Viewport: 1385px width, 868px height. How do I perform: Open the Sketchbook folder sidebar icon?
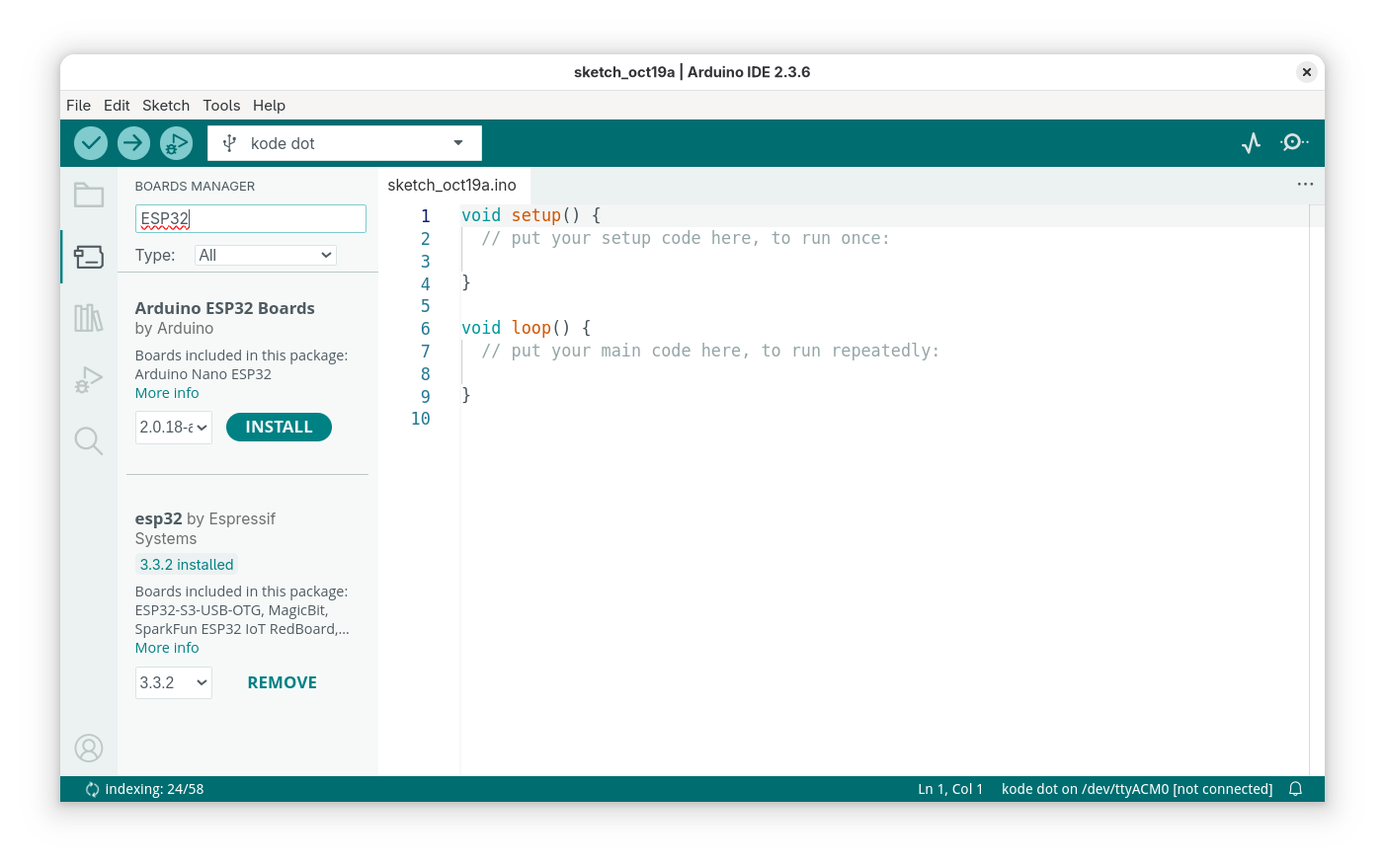tap(89, 195)
